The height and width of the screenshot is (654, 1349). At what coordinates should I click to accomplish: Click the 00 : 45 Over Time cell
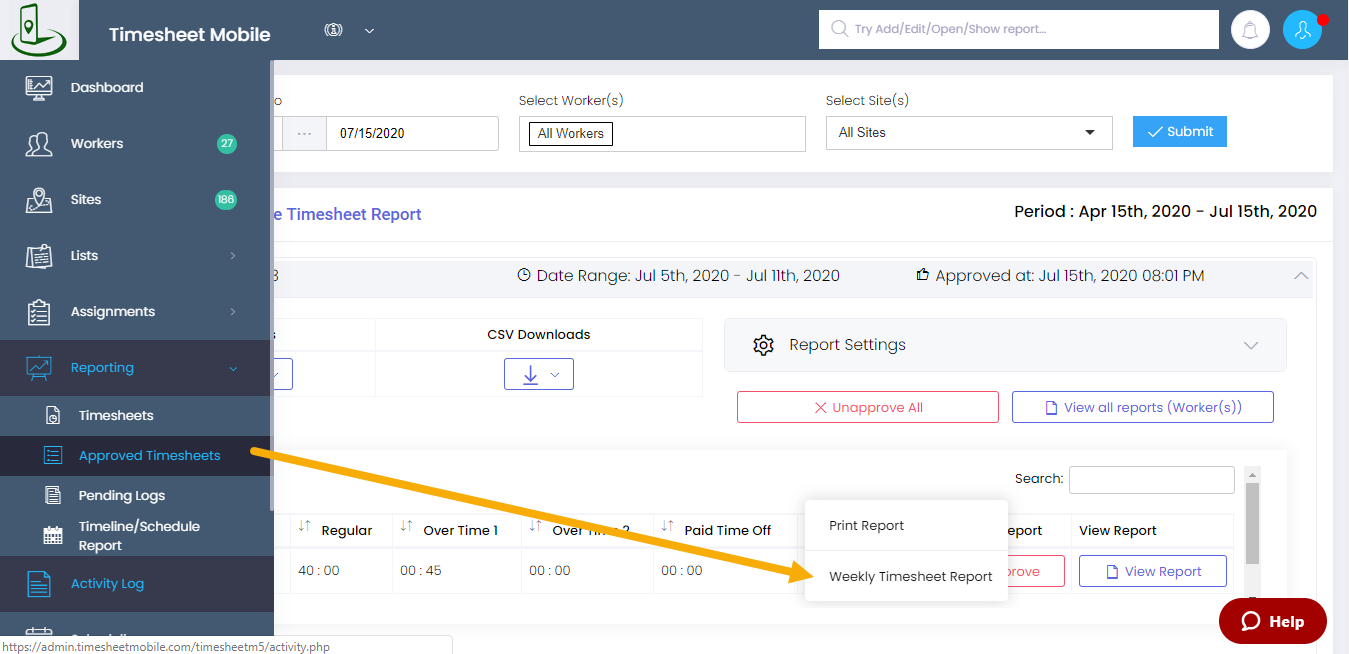tap(421, 571)
